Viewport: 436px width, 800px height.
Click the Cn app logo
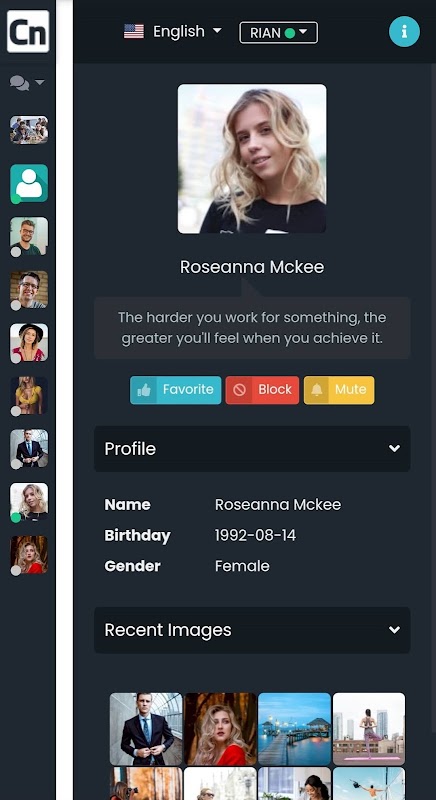[28, 32]
